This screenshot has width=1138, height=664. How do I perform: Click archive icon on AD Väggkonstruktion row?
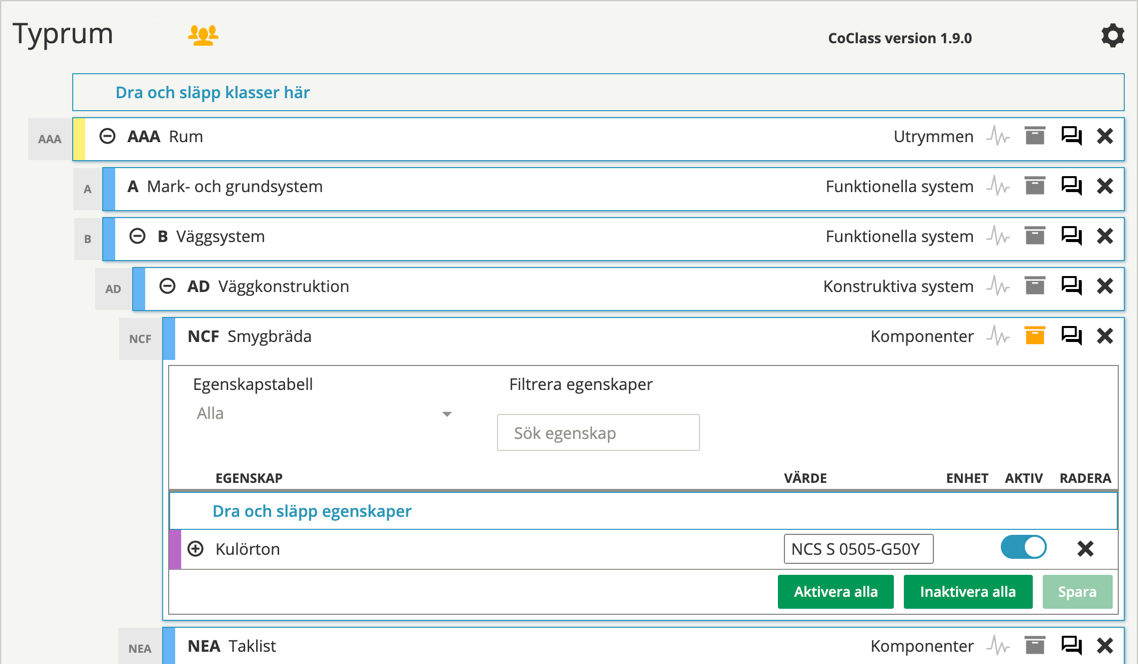[1035, 286]
